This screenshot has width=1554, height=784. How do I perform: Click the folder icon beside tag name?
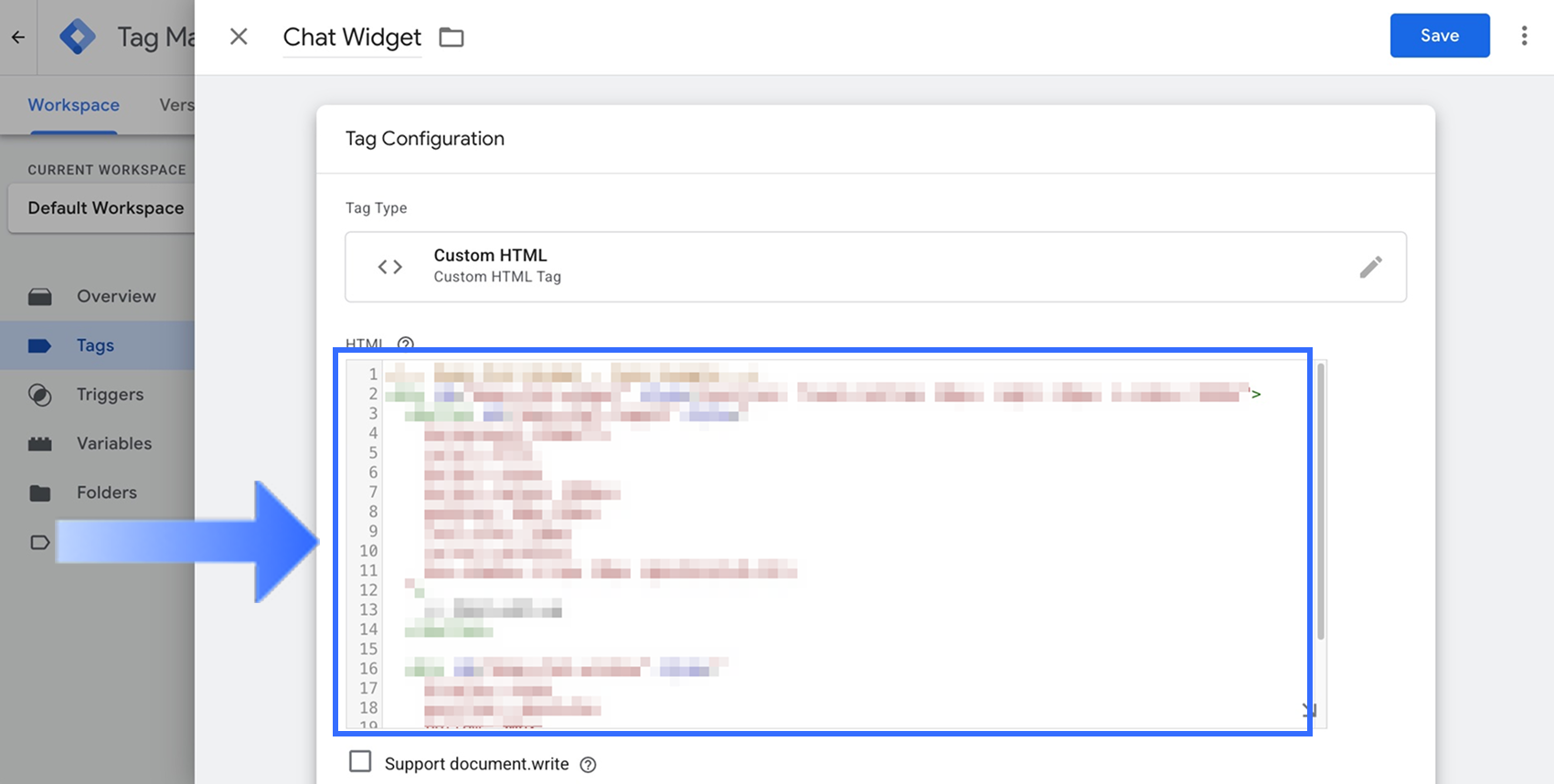point(452,37)
